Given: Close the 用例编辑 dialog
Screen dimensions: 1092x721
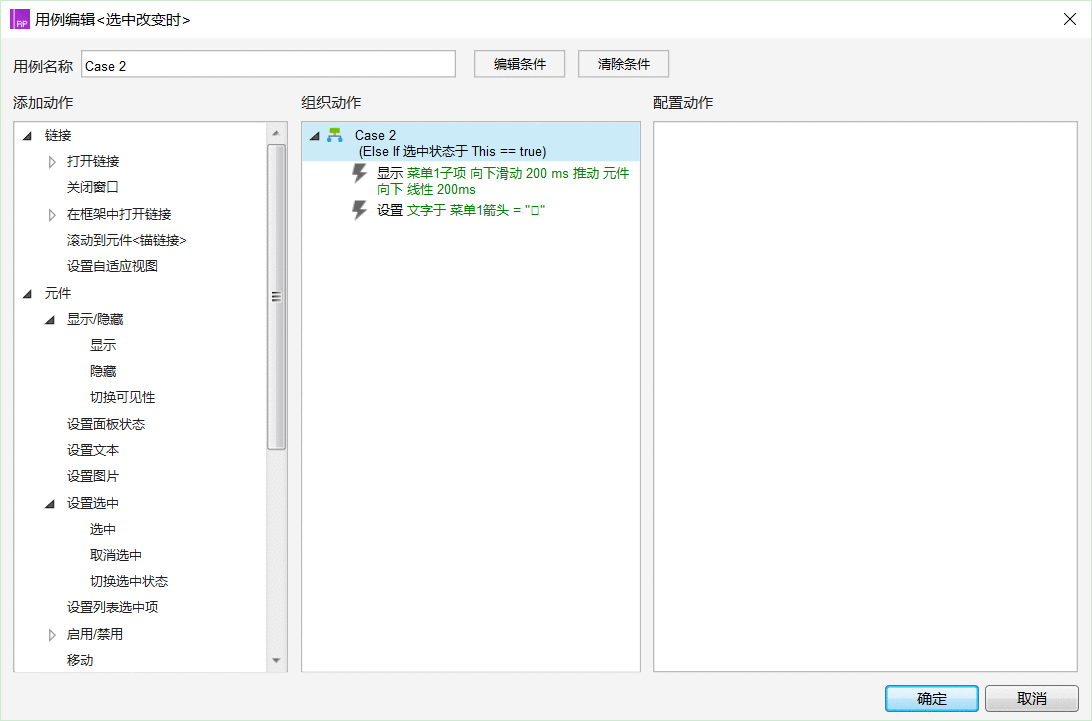Looking at the screenshot, I should tap(1070, 20).
